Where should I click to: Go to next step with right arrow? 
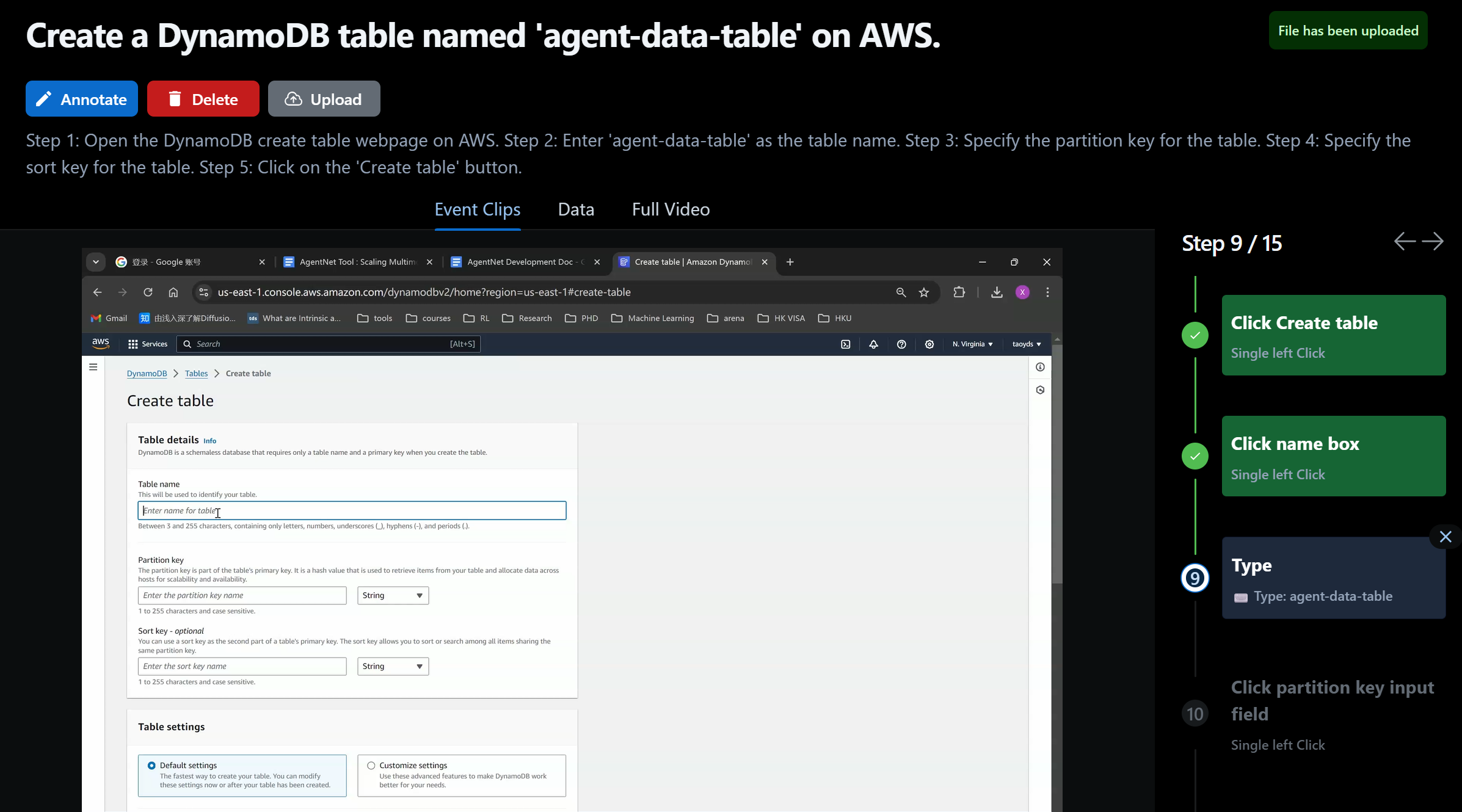click(x=1433, y=242)
